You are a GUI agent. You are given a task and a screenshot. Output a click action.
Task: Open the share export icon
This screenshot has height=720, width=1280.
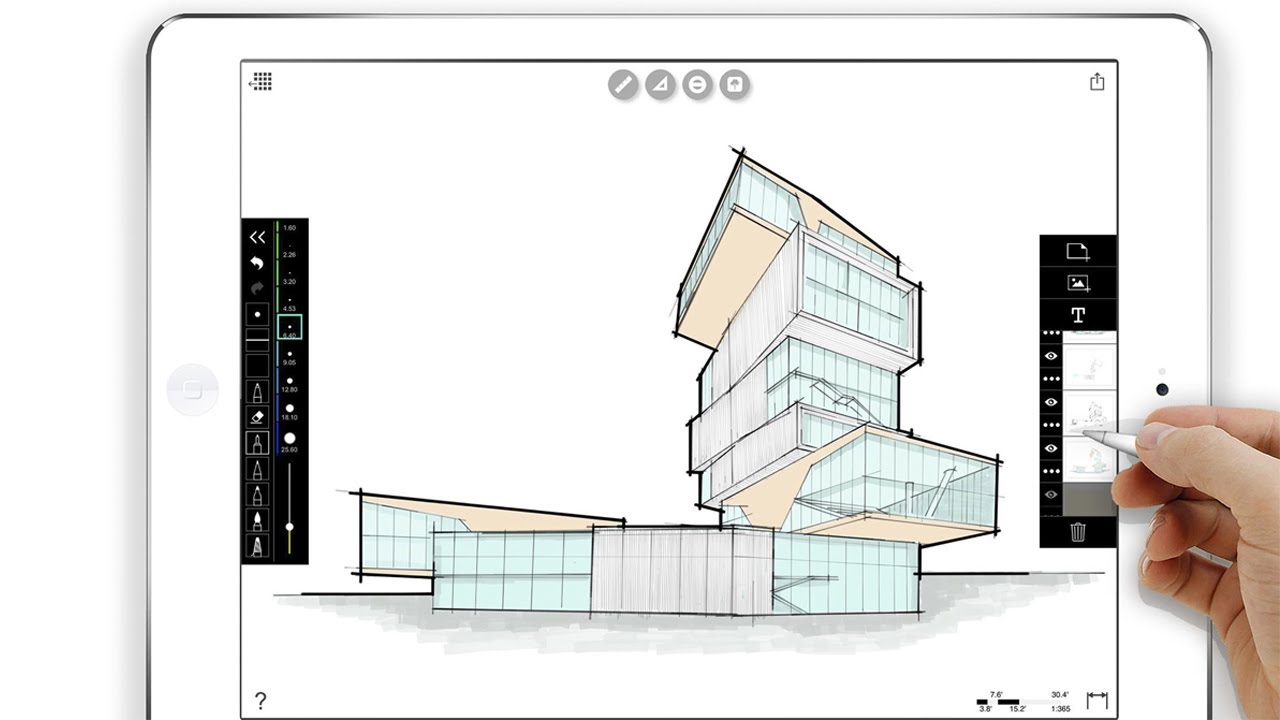tap(1097, 82)
